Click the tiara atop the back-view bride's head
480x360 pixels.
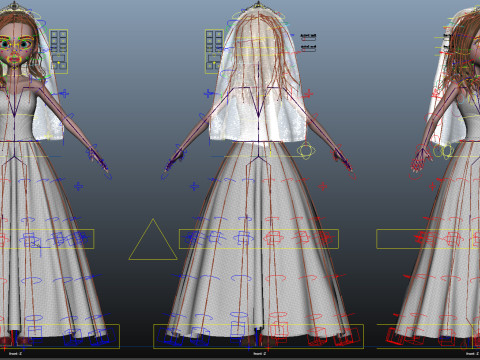[x=258, y=5]
